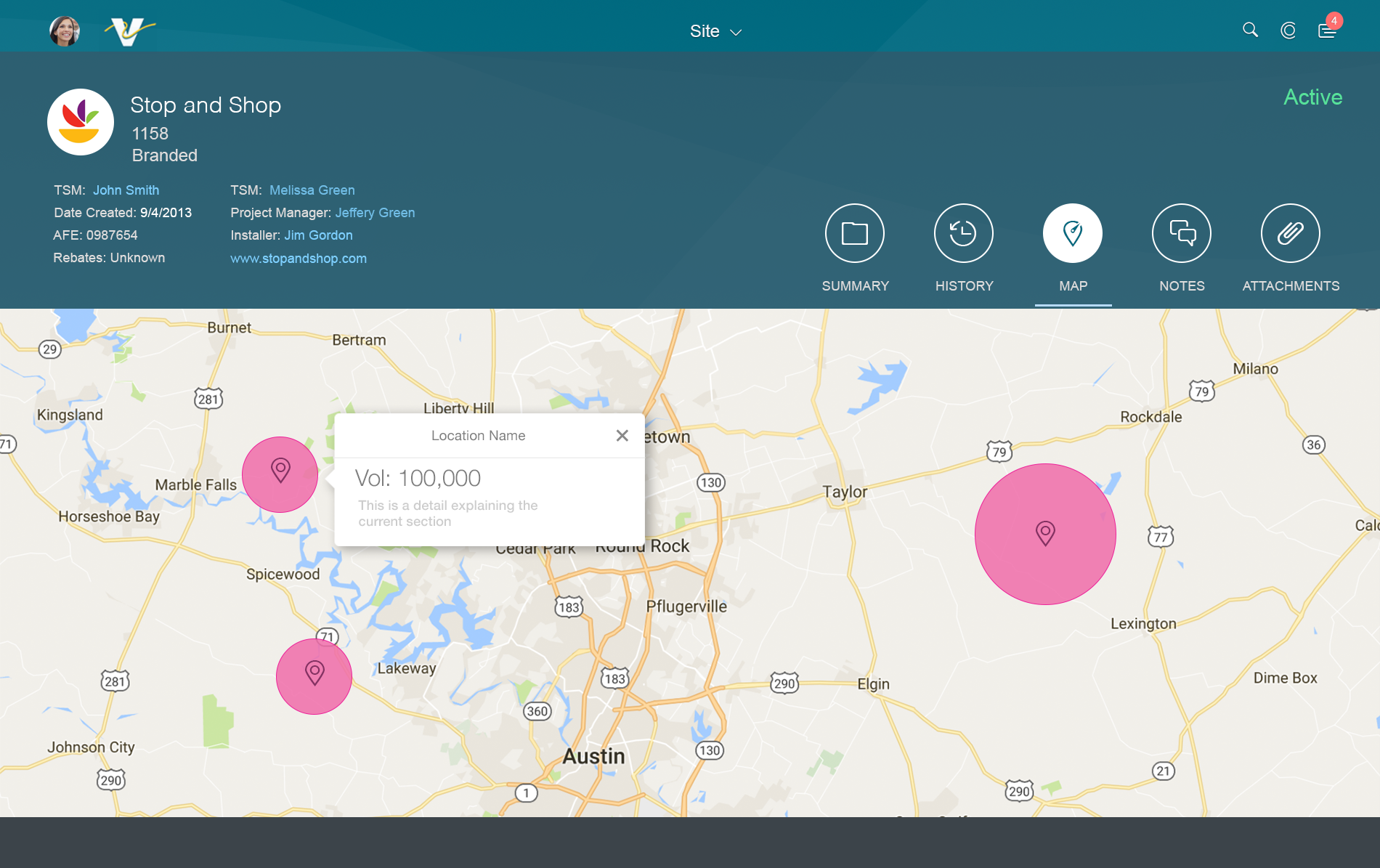Click the AFE: 0987654 text

pos(95,235)
